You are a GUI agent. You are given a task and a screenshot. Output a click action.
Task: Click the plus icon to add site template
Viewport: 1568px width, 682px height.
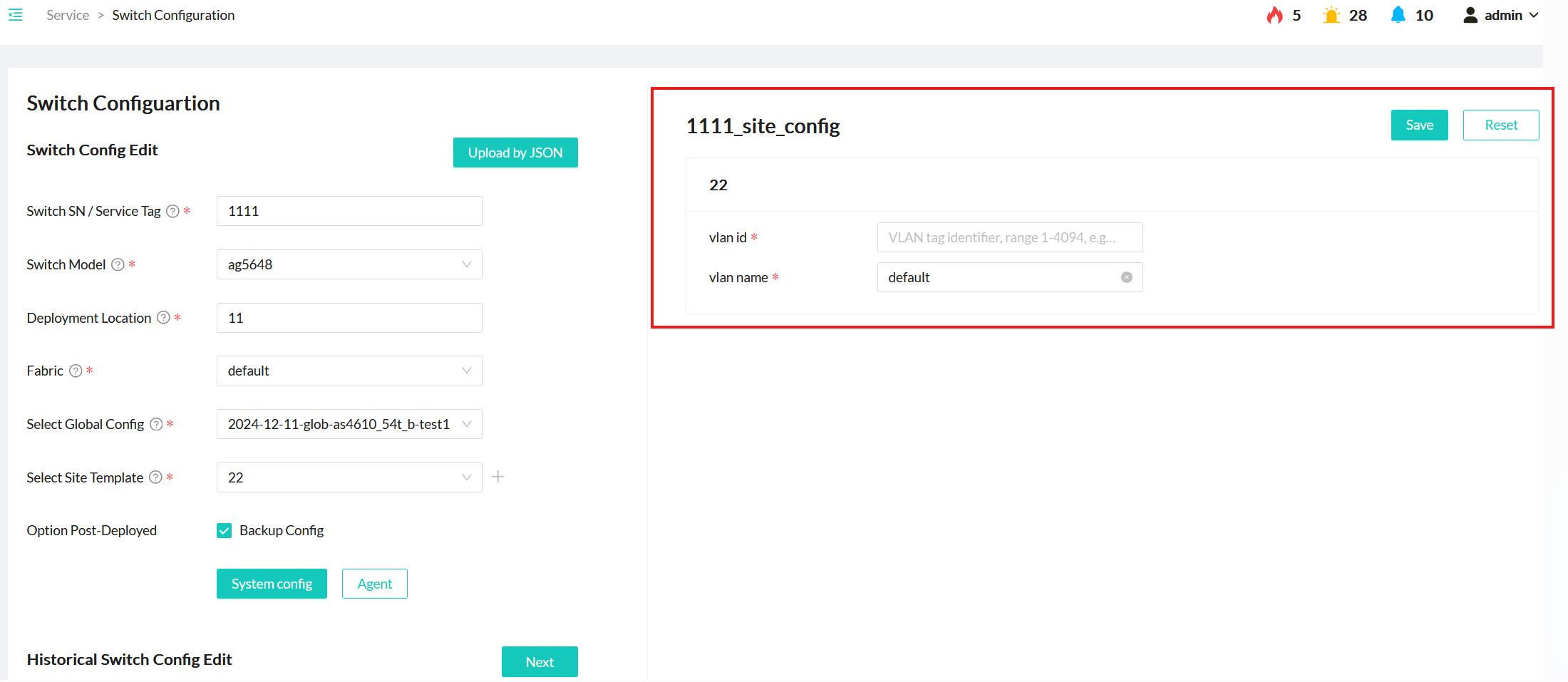click(x=498, y=477)
